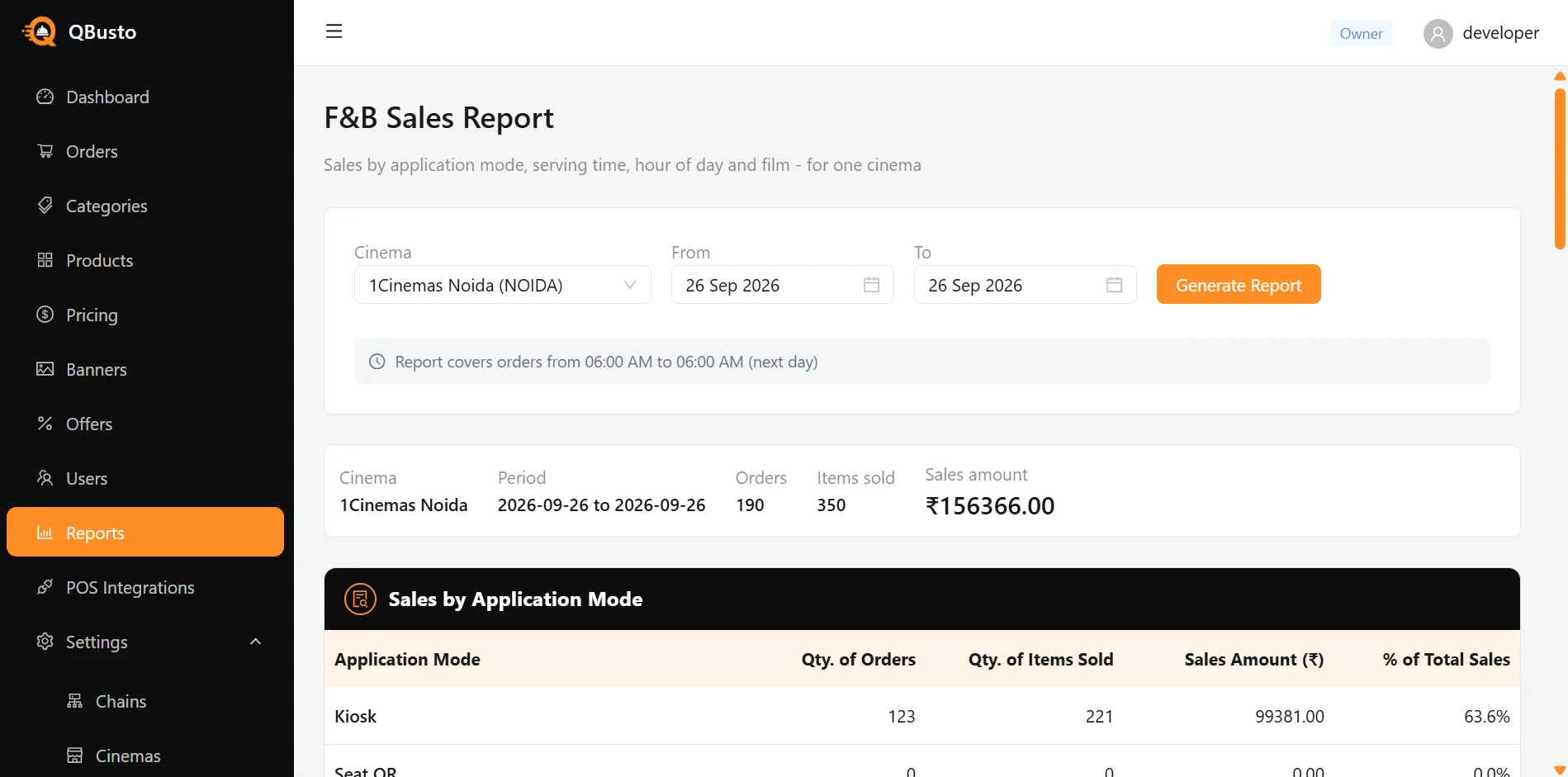The width and height of the screenshot is (1568, 777).
Task: Collapse the Settings submenu chevron
Action: click(256, 642)
